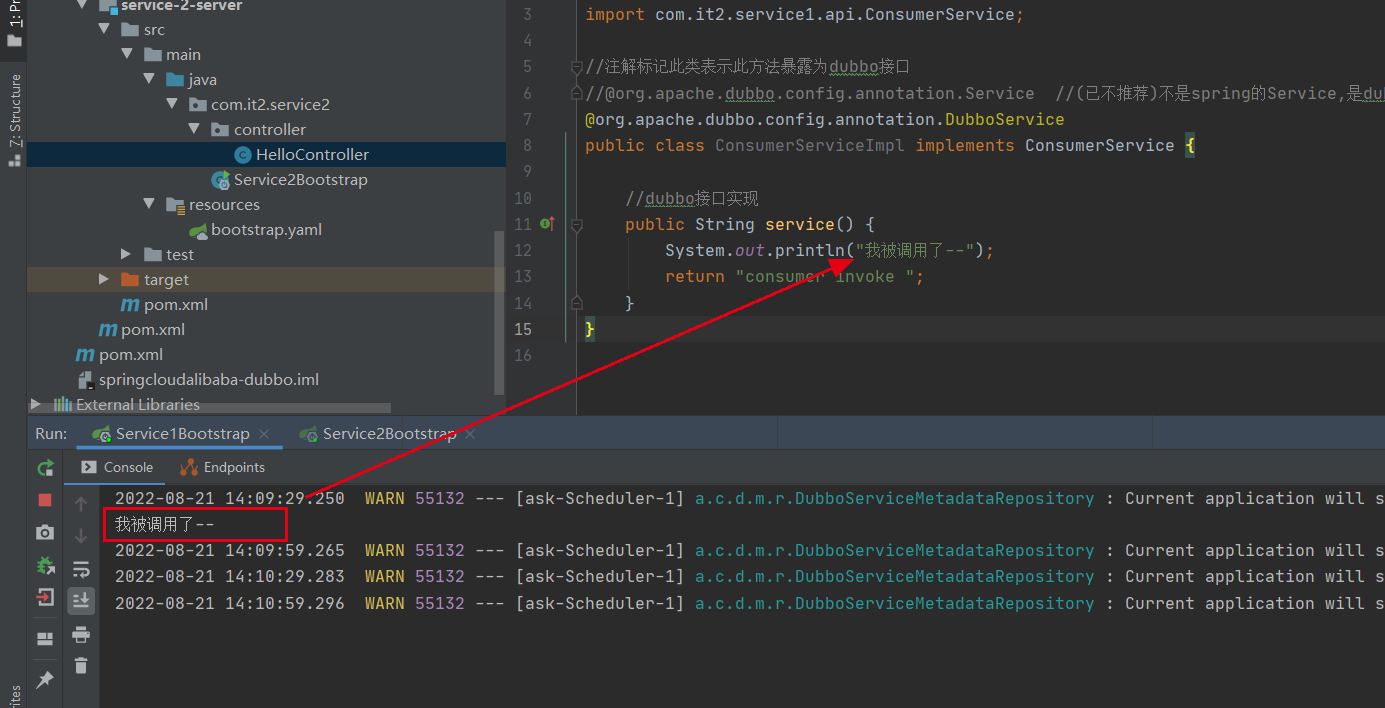Collapse the controller package

click(x=194, y=130)
